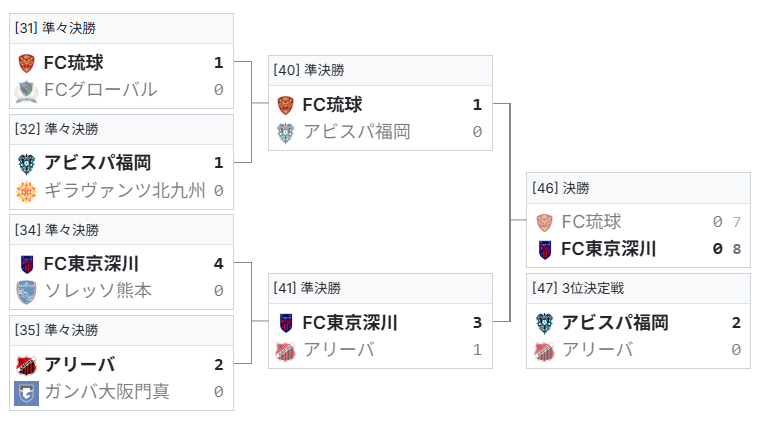Click the ガンバ大阪門真 team logo
The height and width of the screenshot is (427, 760).
click(26, 391)
